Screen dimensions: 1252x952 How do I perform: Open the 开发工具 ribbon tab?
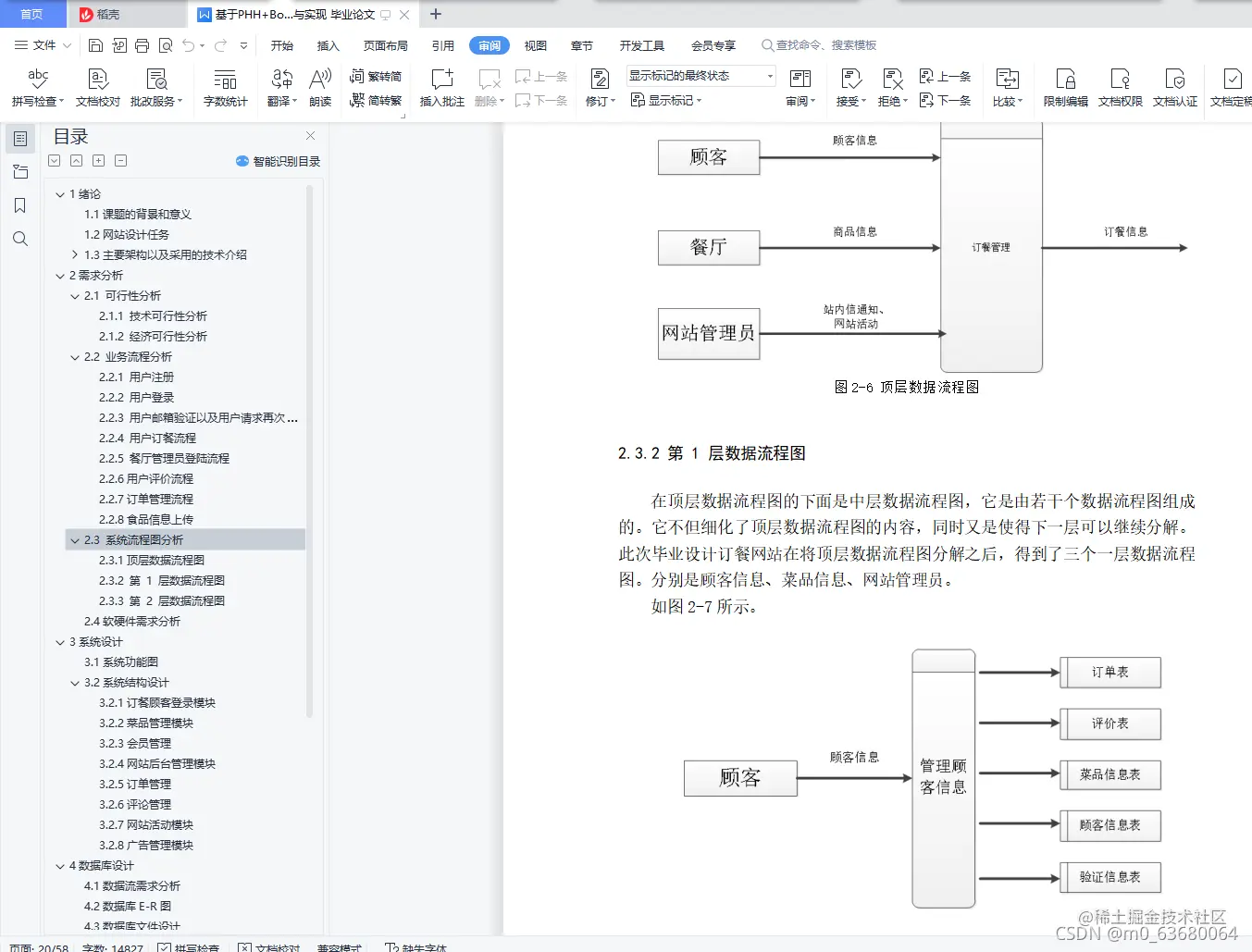point(642,44)
